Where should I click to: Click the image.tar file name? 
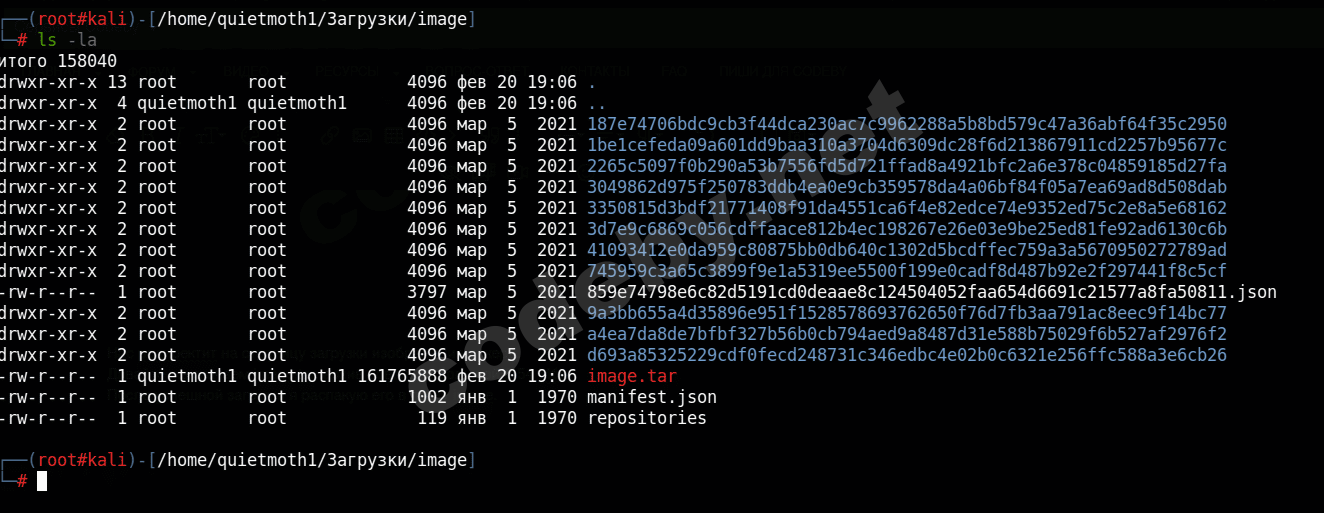(631, 376)
